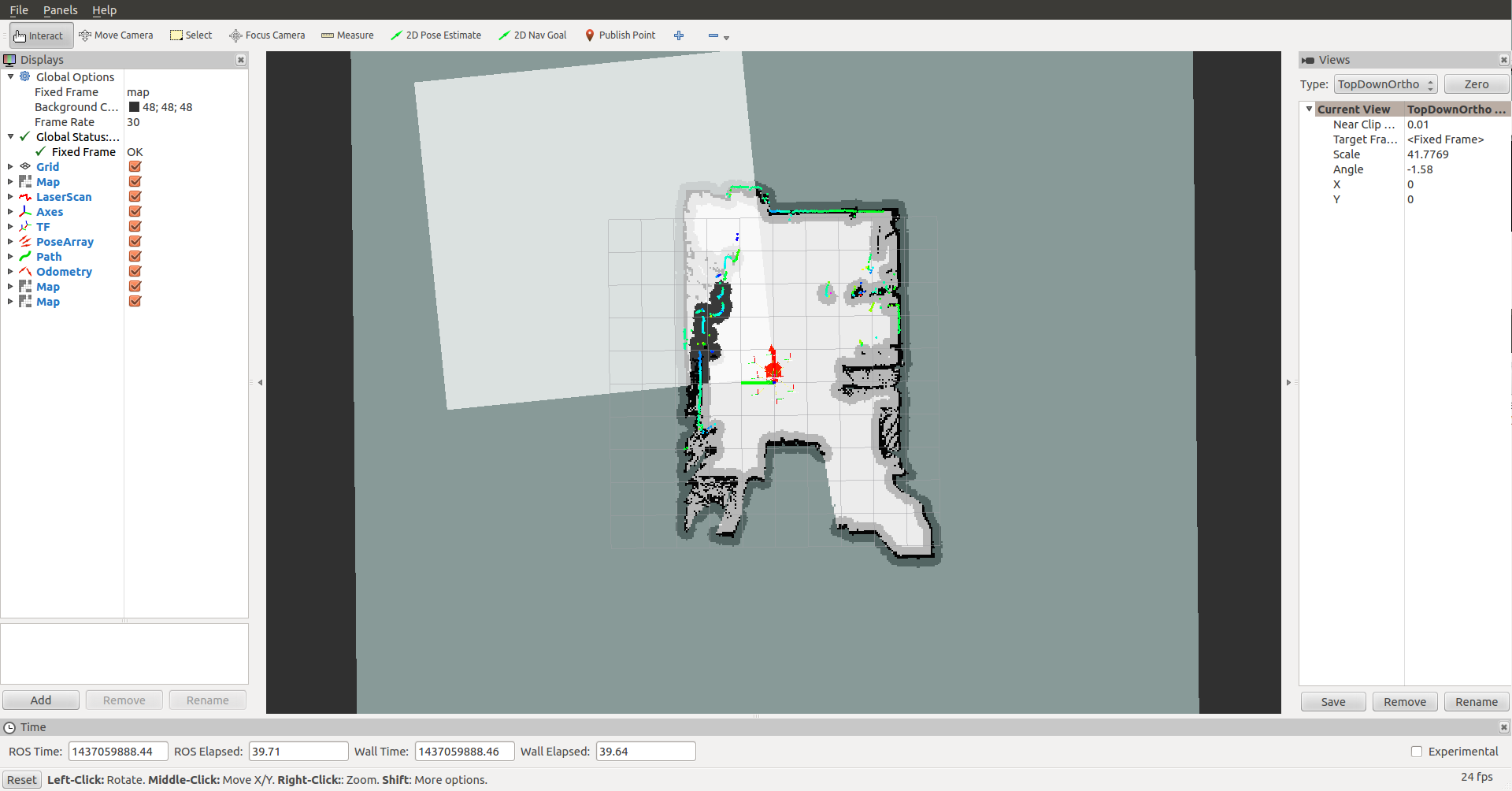Click the TF display icon

point(25,227)
